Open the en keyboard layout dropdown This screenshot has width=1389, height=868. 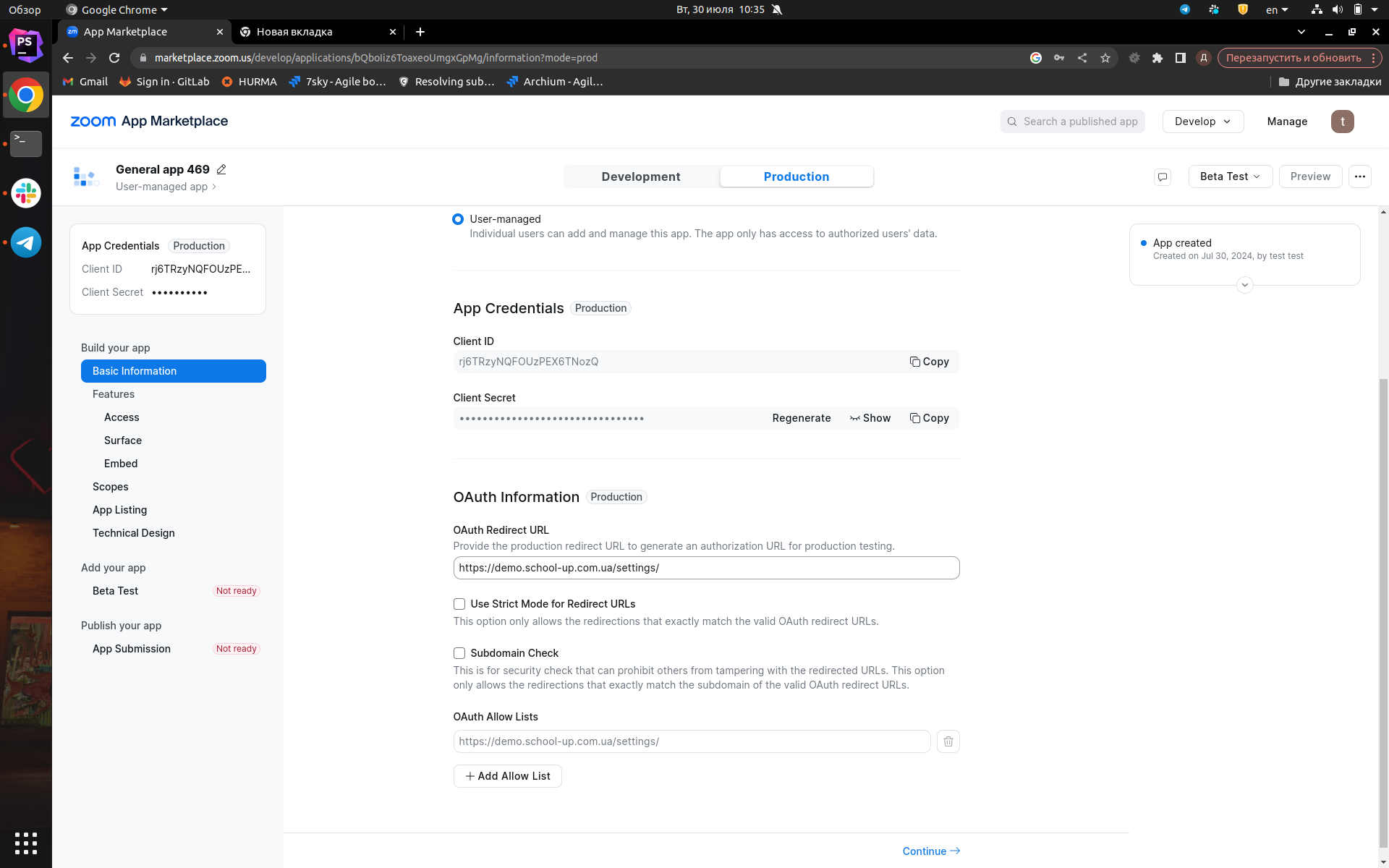click(x=1277, y=9)
